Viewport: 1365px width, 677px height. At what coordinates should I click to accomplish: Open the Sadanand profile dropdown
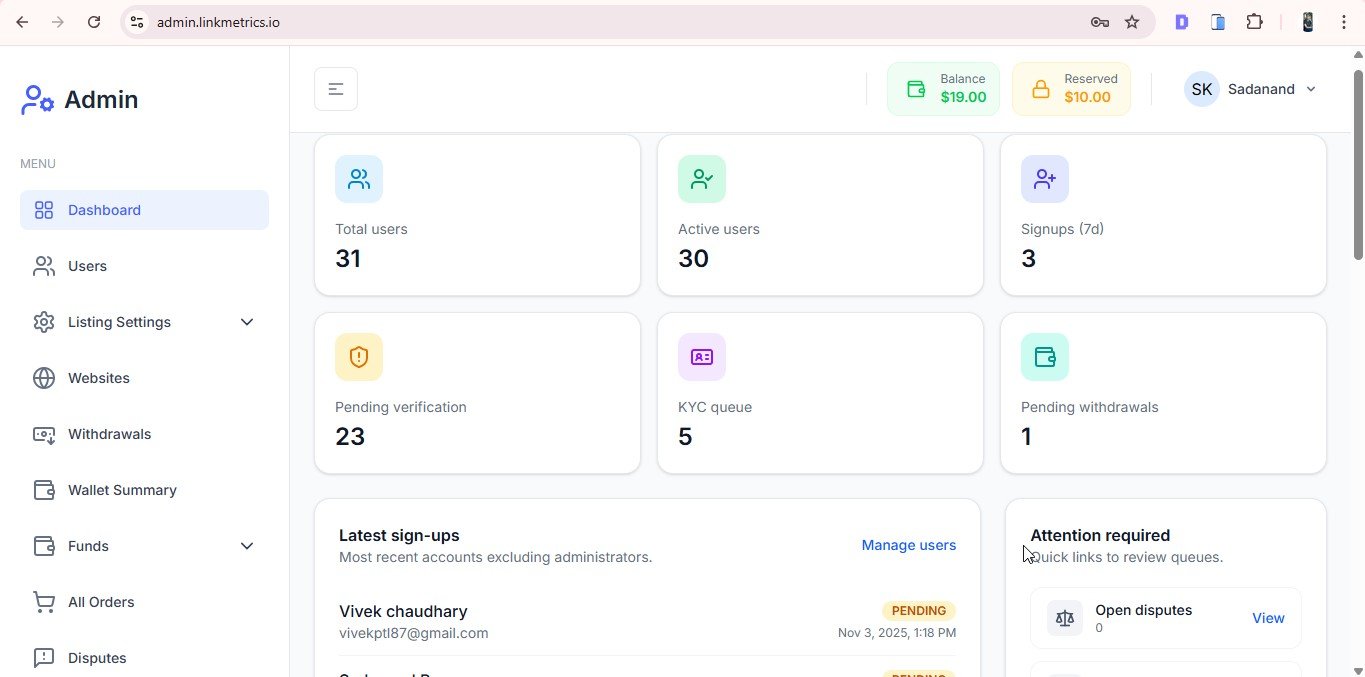(1251, 89)
